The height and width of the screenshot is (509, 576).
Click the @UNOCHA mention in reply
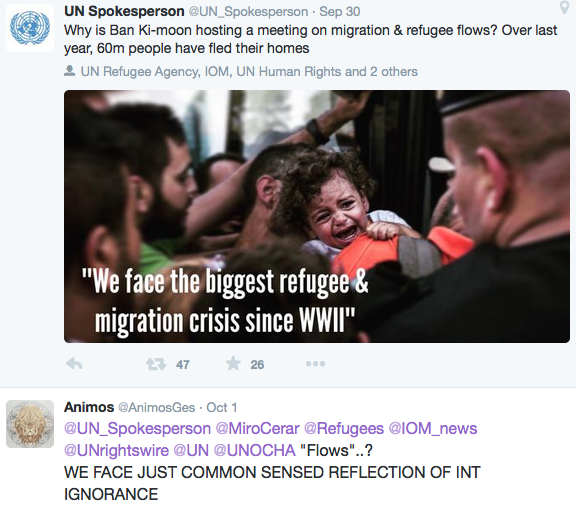tap(255, 450)
